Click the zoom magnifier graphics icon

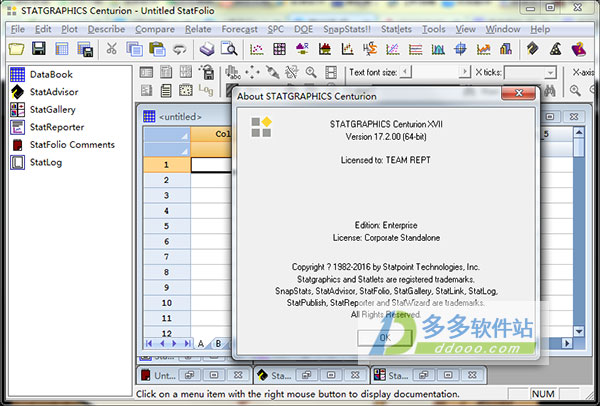click(x=311, y=72)
